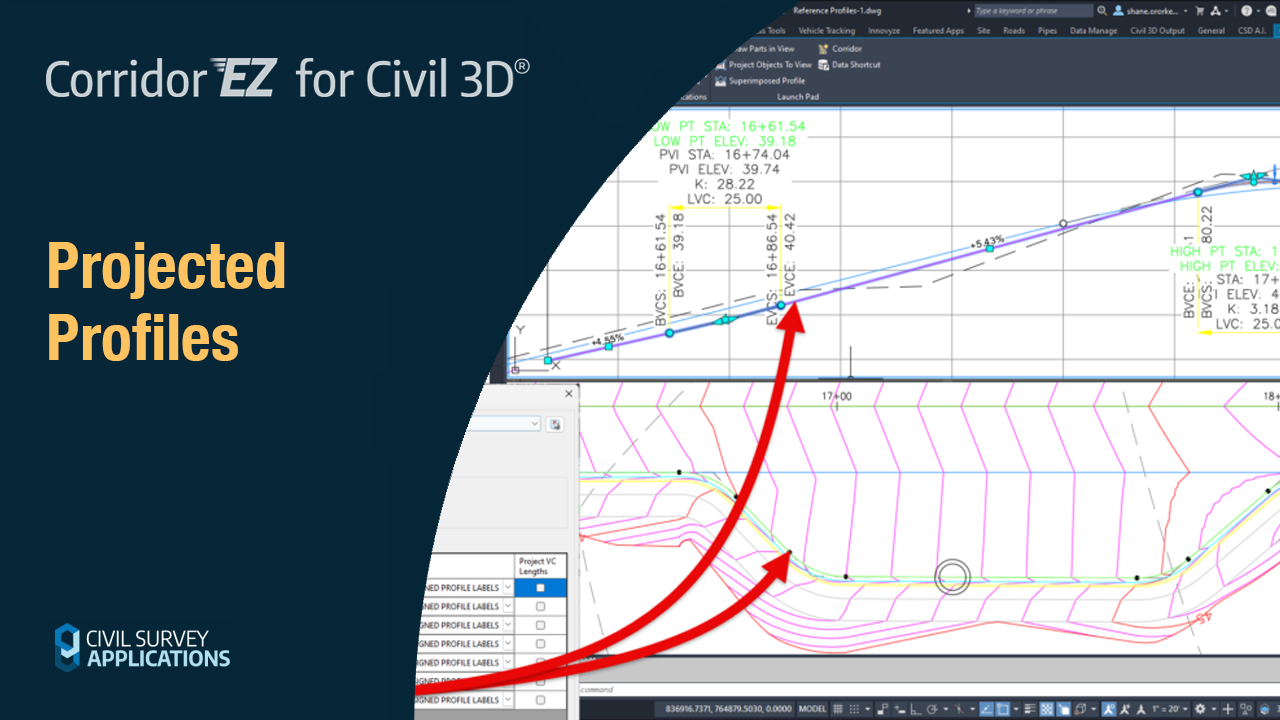Viewport: 1280px width, 720px height.
Task: Click the search magnifier icon
Action: click(1102, 10)
